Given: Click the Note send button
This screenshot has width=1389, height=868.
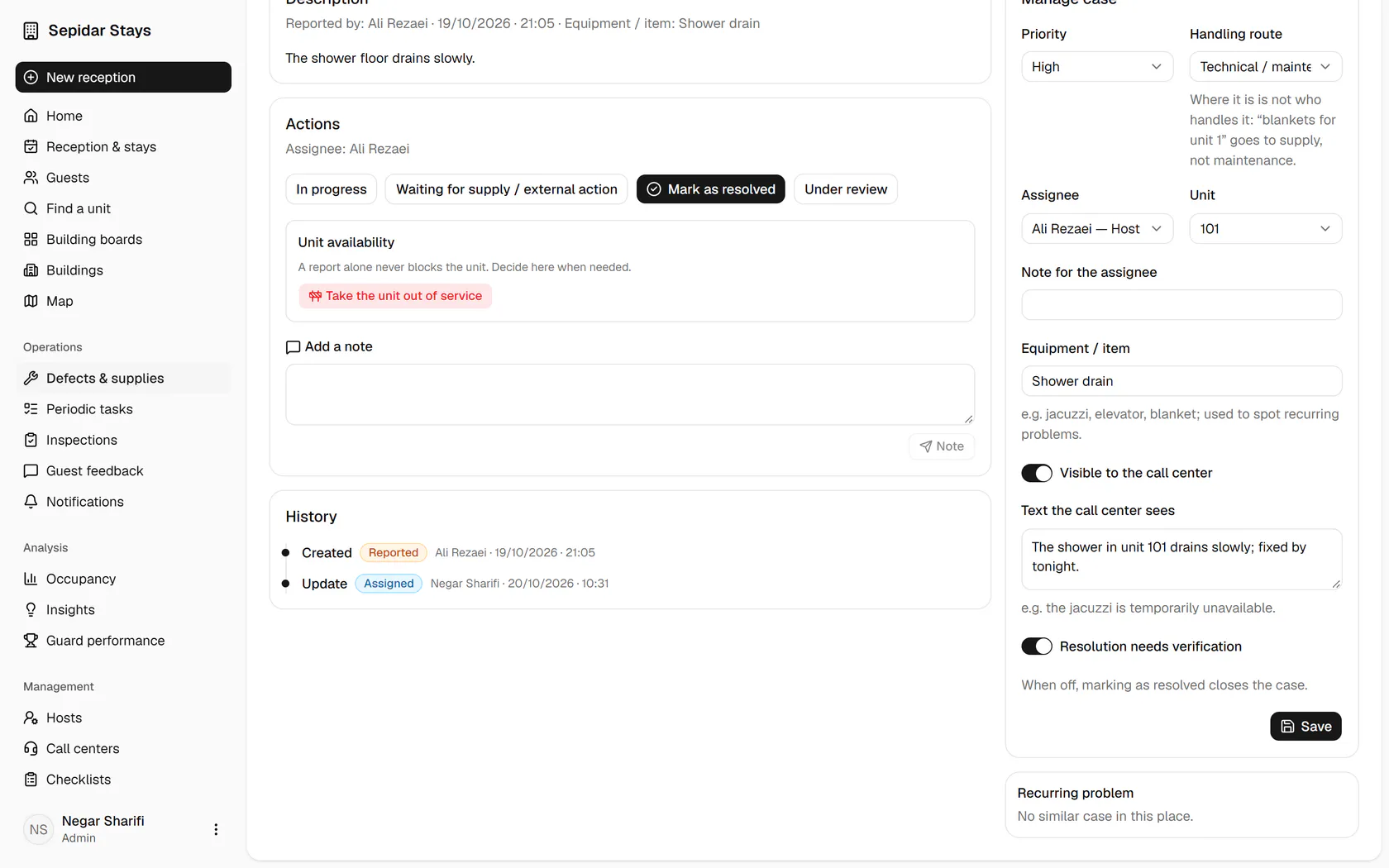Looking at the screenshot, I should point(942,446).
